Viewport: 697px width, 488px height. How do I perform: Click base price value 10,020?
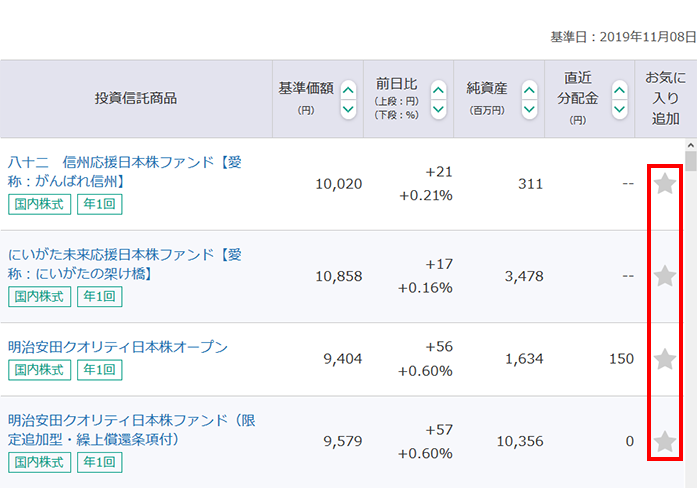[x=339, y=184]
